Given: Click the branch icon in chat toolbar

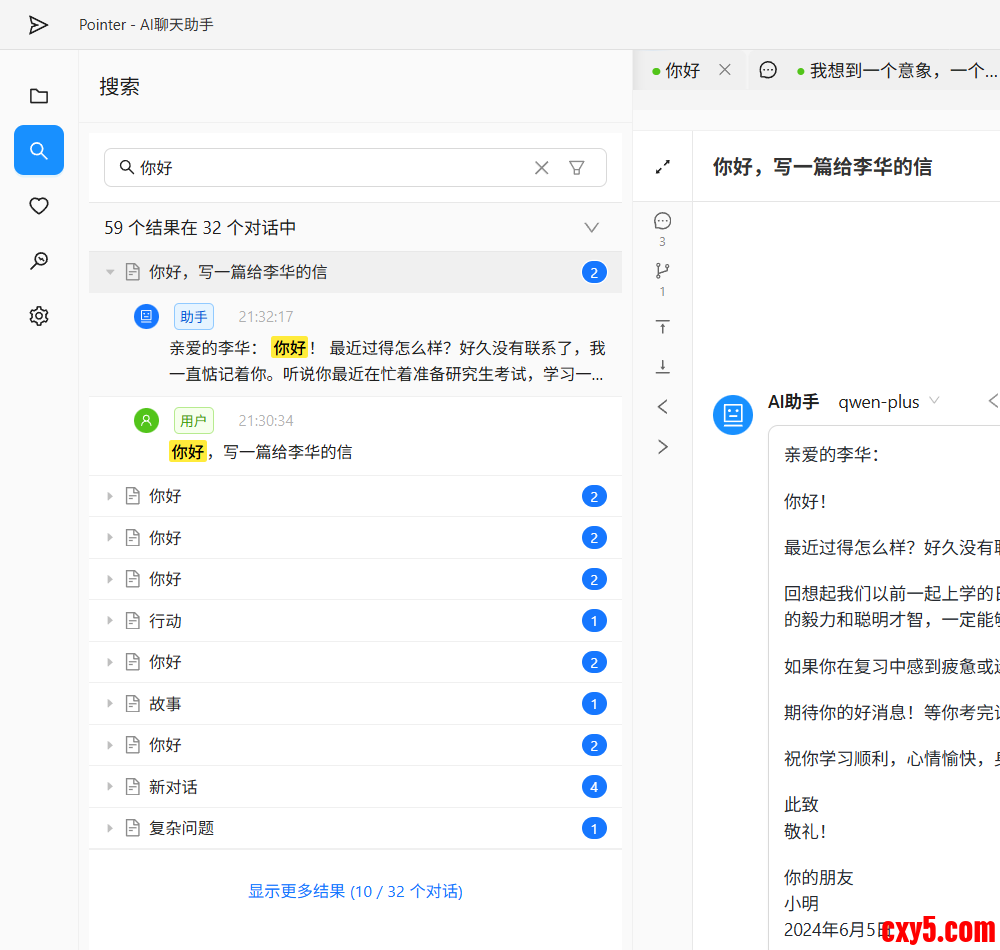Looking at the screenshot, I should pyautogui.click(x=662, y=271).
